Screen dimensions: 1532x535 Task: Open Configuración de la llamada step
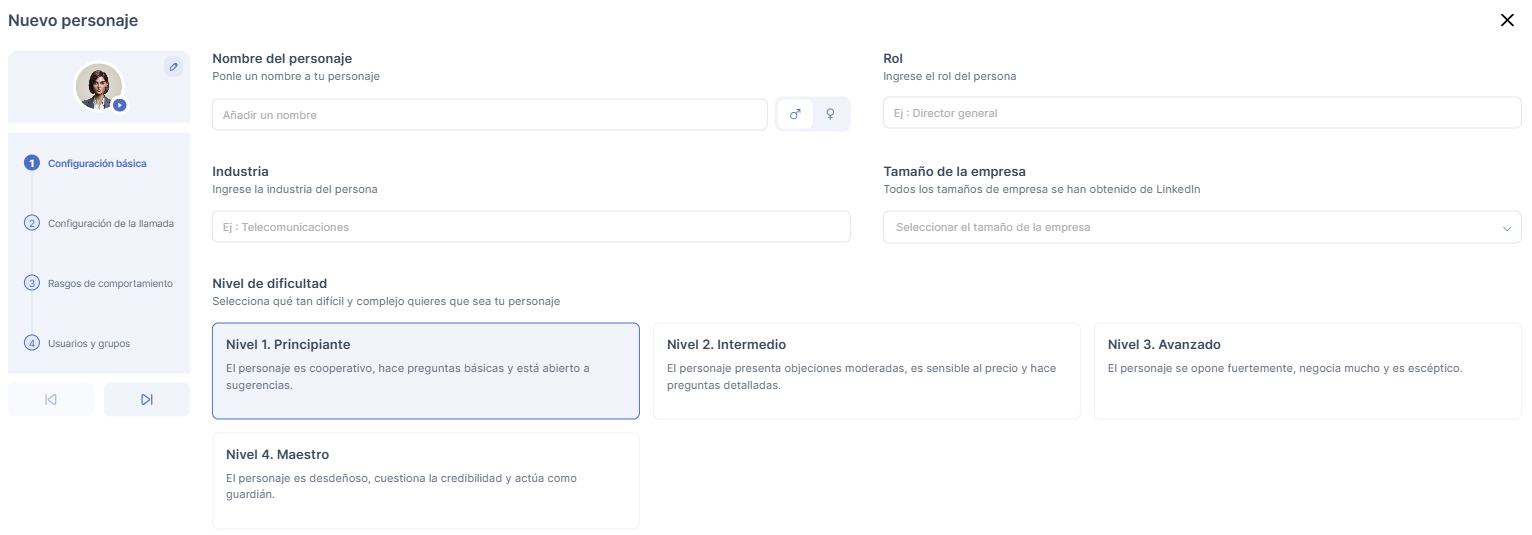(x=111, y=224)
